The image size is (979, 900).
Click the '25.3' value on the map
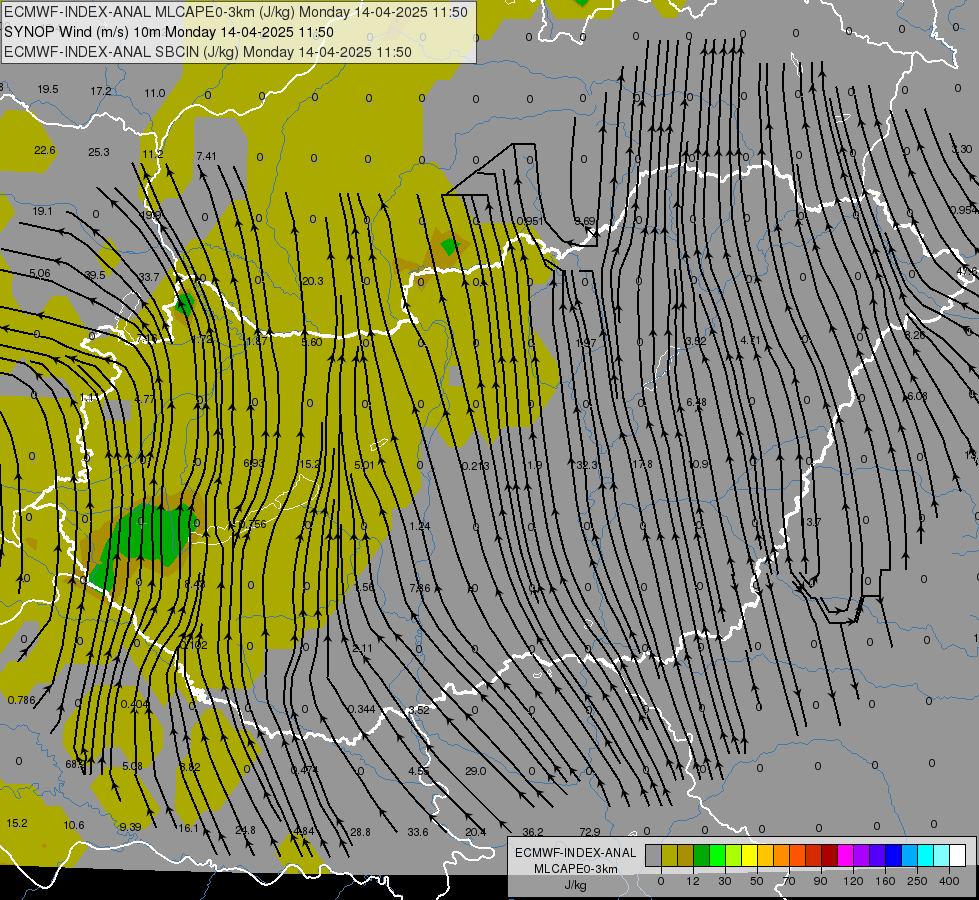99,152
